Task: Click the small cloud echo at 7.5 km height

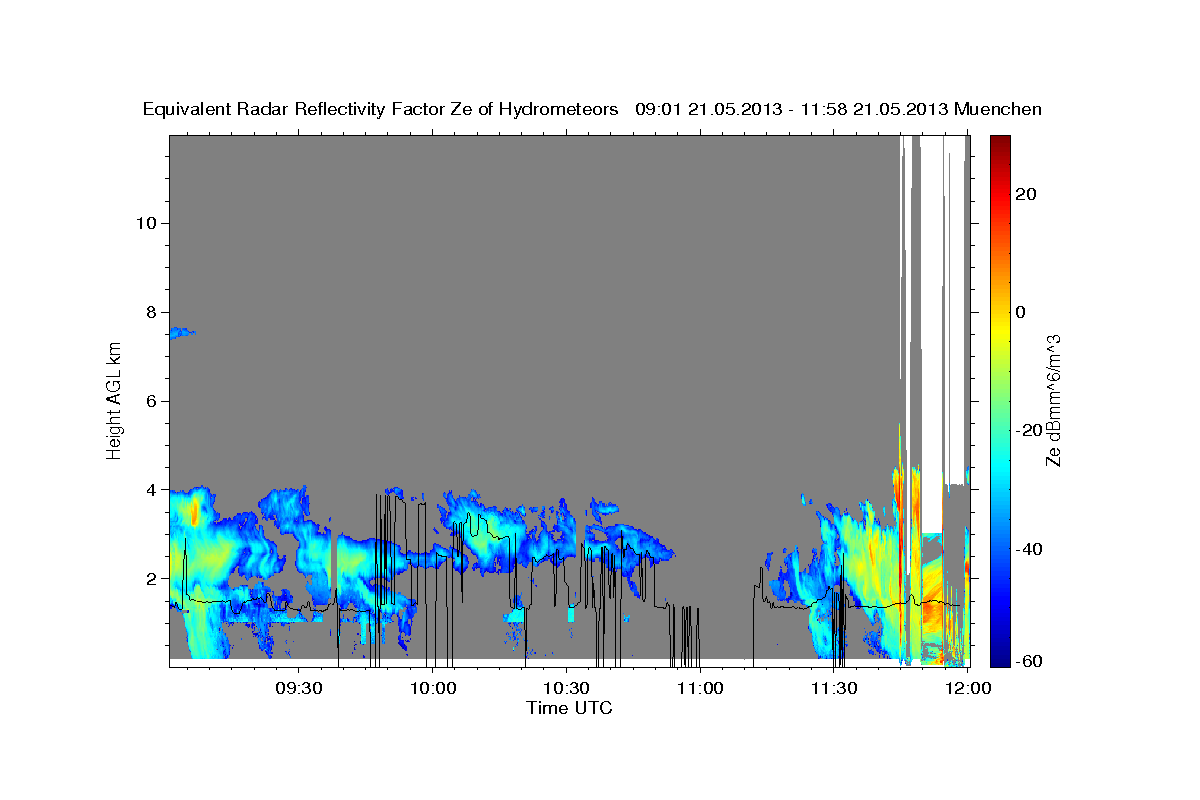Action: tap(181, 332)
